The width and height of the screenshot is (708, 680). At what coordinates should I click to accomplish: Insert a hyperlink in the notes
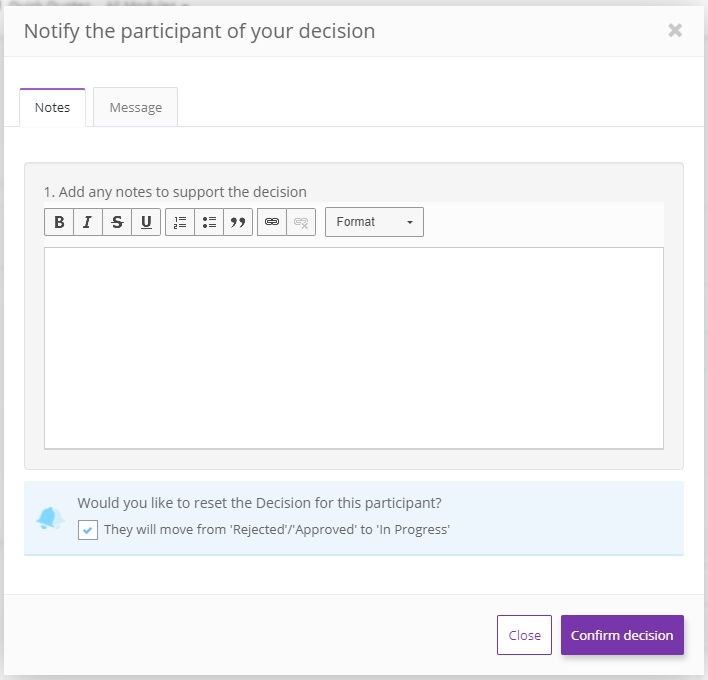[x=272, y=222]
